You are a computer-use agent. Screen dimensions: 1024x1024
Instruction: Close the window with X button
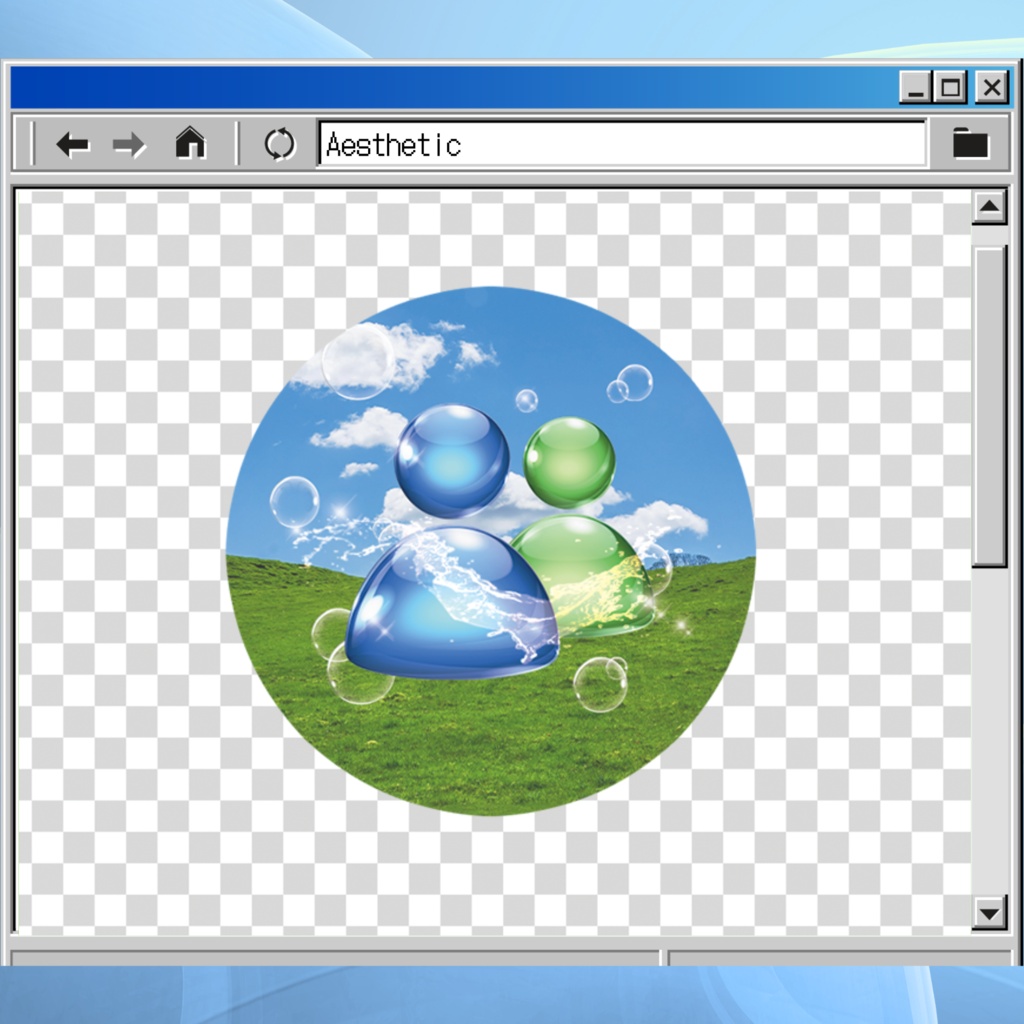(992, 87)
